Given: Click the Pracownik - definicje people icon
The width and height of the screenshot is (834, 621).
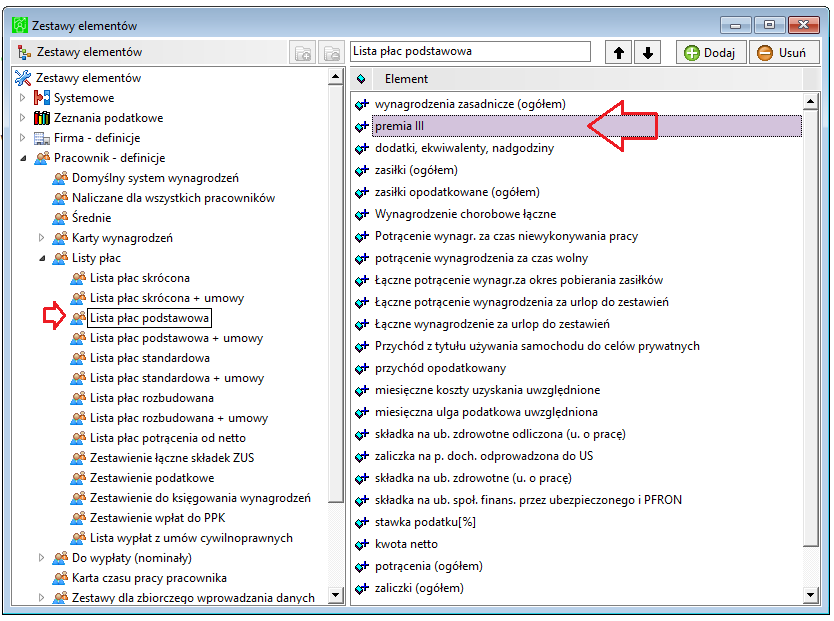Looking at the screenshot, I should click(x=41, y=158).
